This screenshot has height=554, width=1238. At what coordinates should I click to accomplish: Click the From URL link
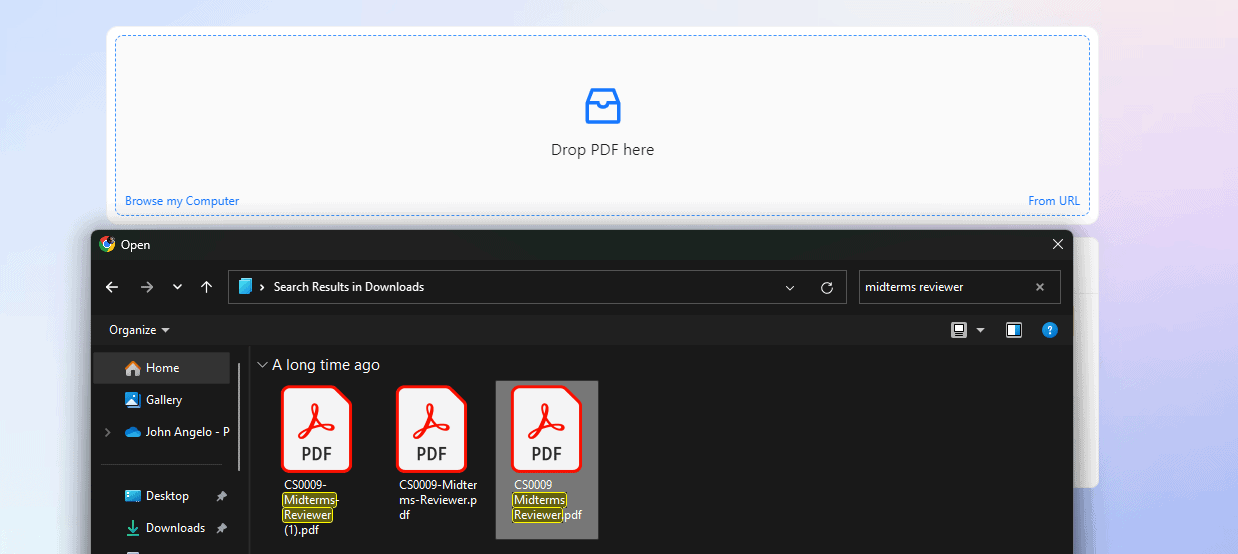pyautogui.click(x=1054, y=201)
